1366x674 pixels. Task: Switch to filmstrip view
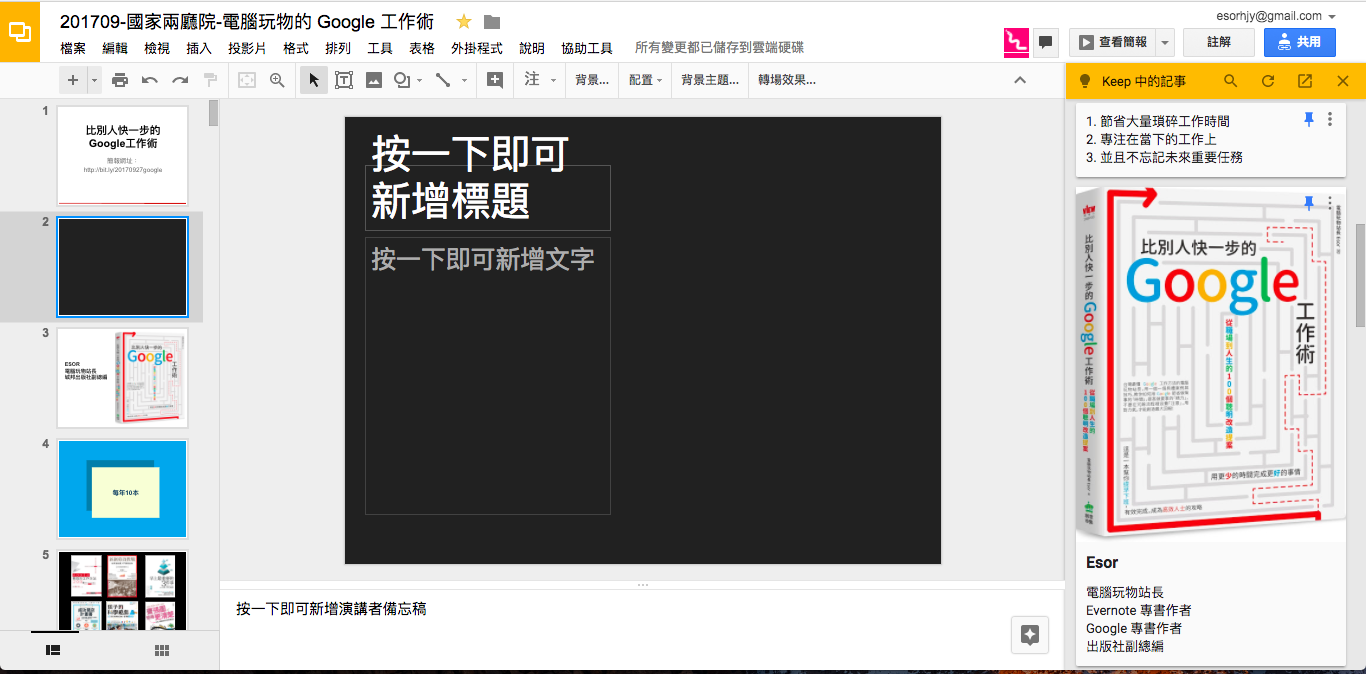[54, 650]
